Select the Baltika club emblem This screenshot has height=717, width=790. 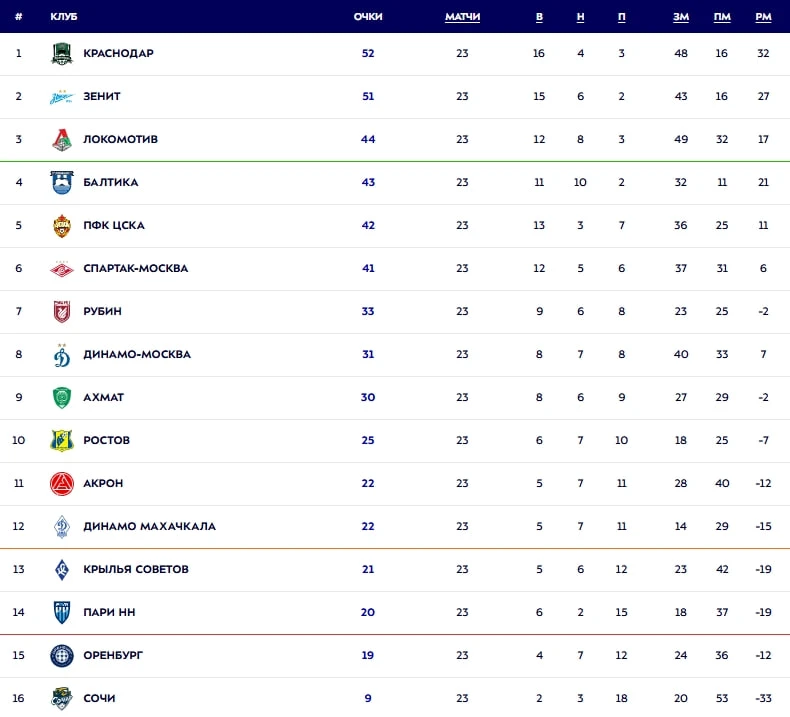62,183
